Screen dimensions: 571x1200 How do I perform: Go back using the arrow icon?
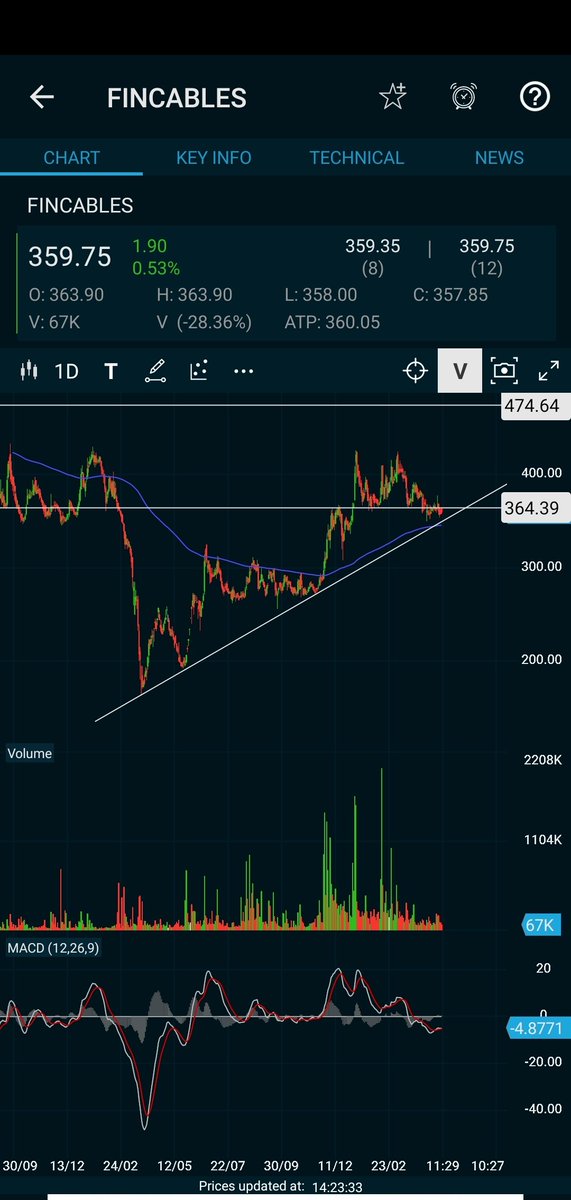pyautogui.click(x=41, y=97)
